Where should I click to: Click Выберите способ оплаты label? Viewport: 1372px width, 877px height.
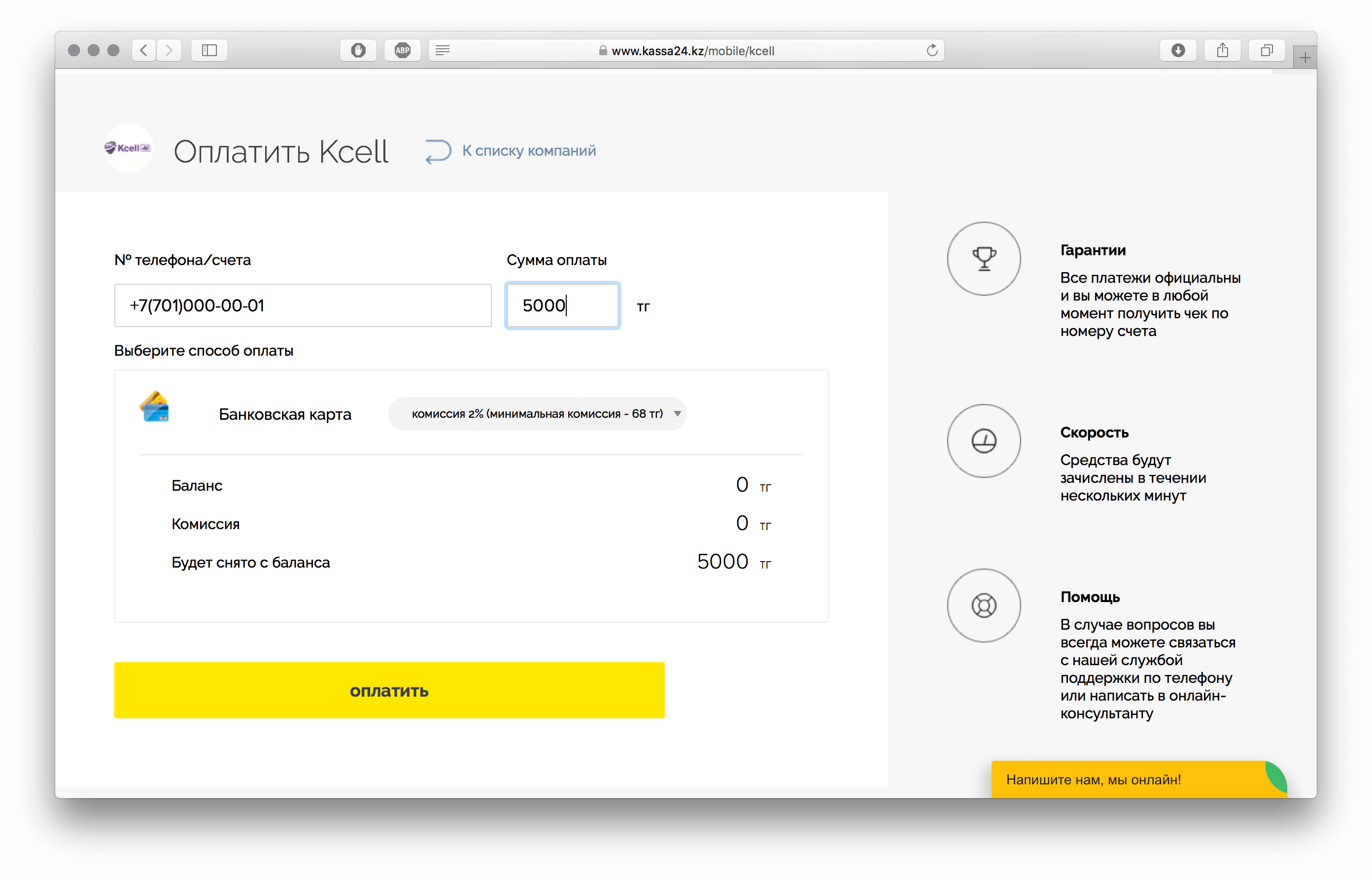click(x=204, y=350)
